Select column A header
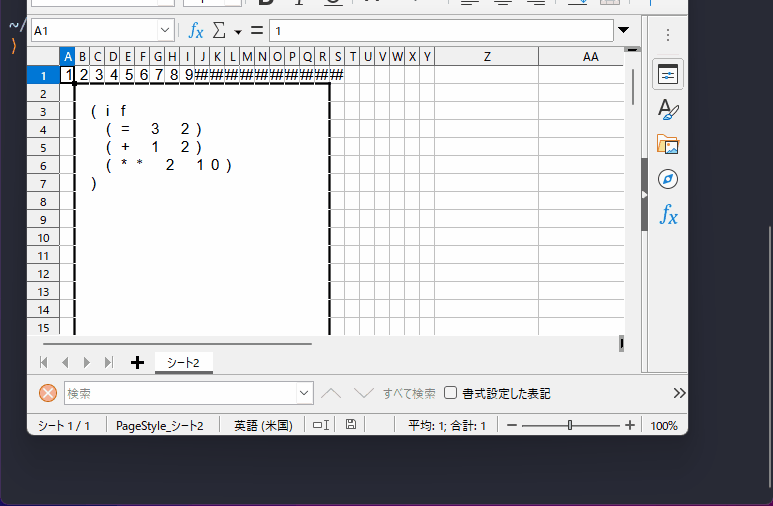773x506 pixels. (68, 57)
